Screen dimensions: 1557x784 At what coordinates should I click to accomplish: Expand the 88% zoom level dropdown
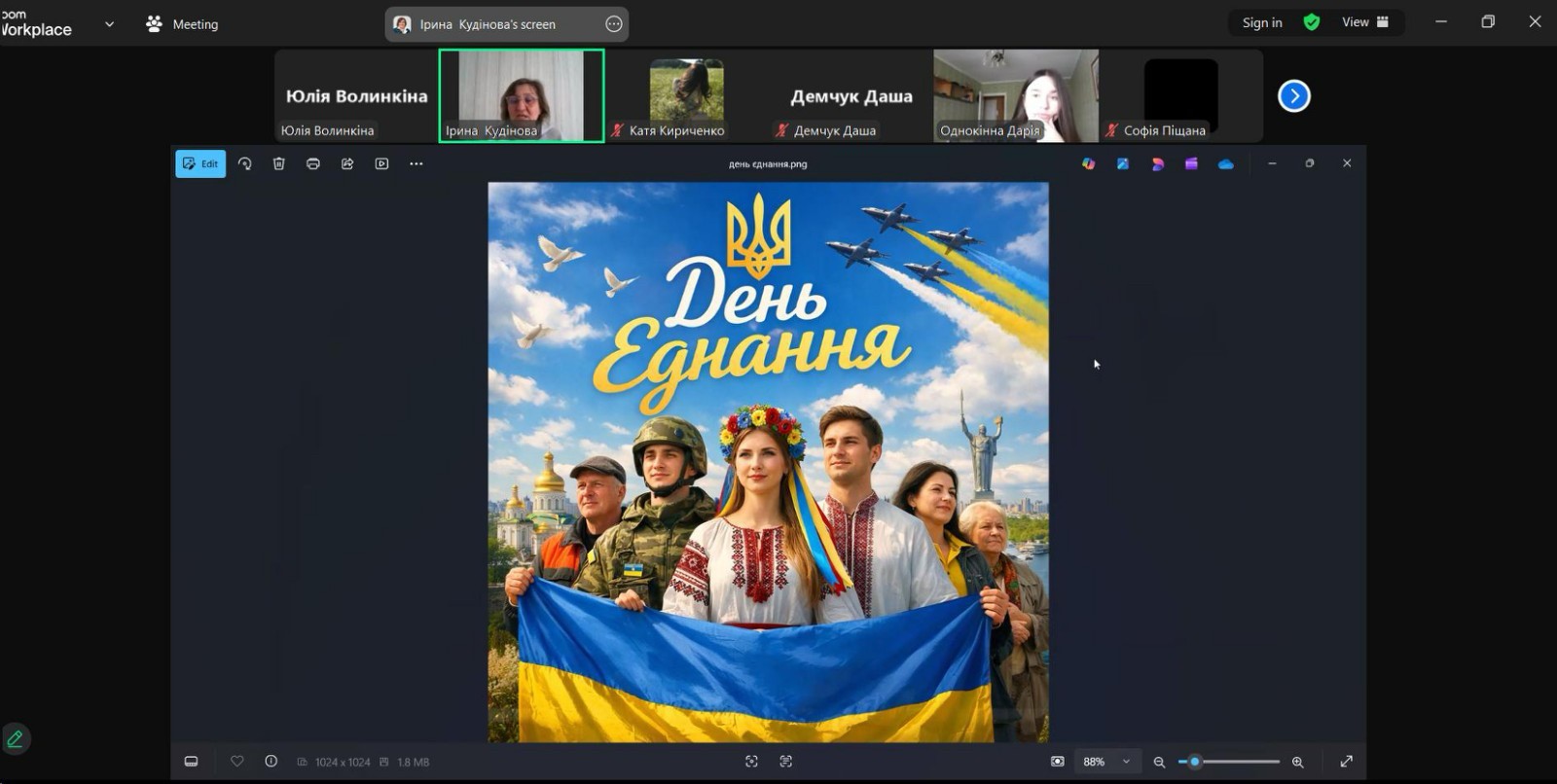1127,762
